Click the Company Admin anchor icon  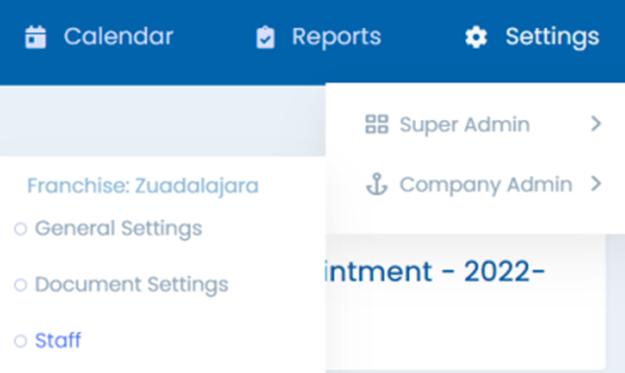coord(377,184)
